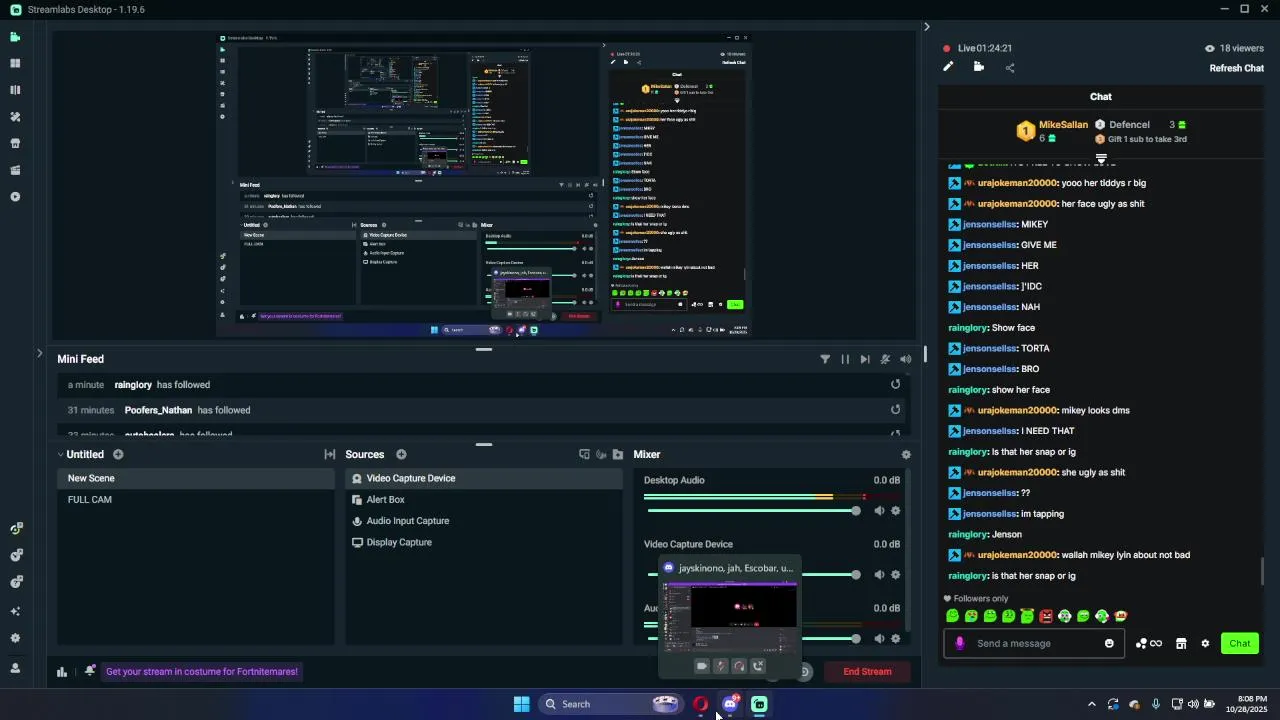The width and height of the screenshot is (1280, 720).
Task: Toggle microphone mute in the Discord preview popup
Action: (720, 666)
